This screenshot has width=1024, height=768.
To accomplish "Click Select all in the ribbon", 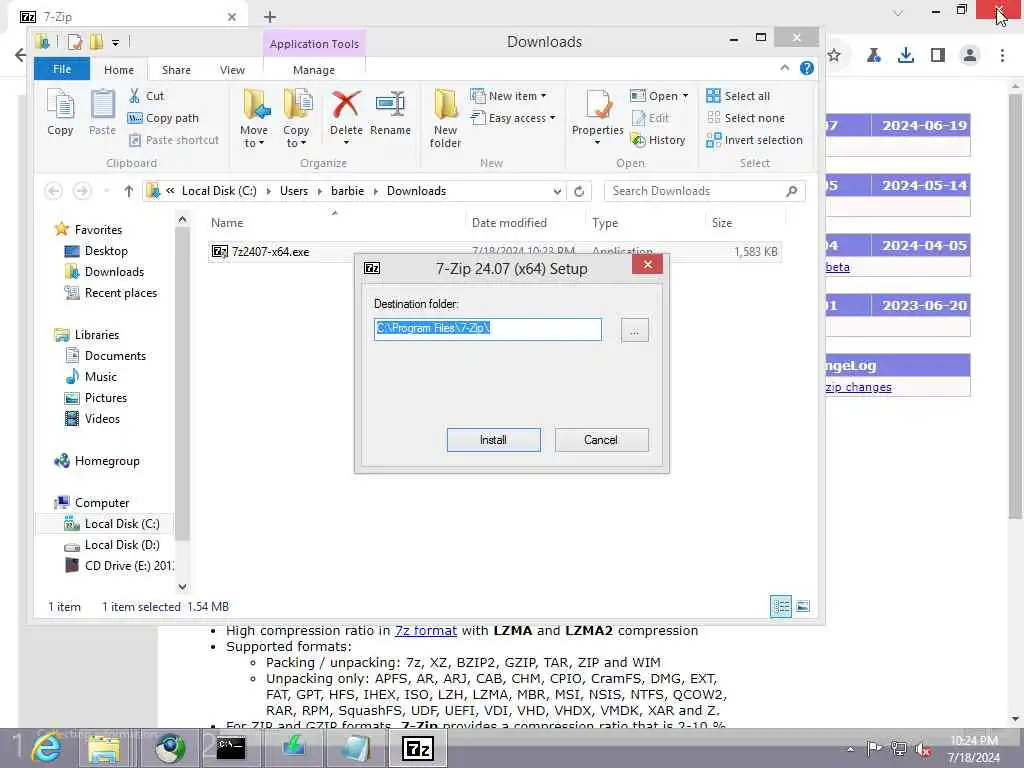I will pos(738,96).
